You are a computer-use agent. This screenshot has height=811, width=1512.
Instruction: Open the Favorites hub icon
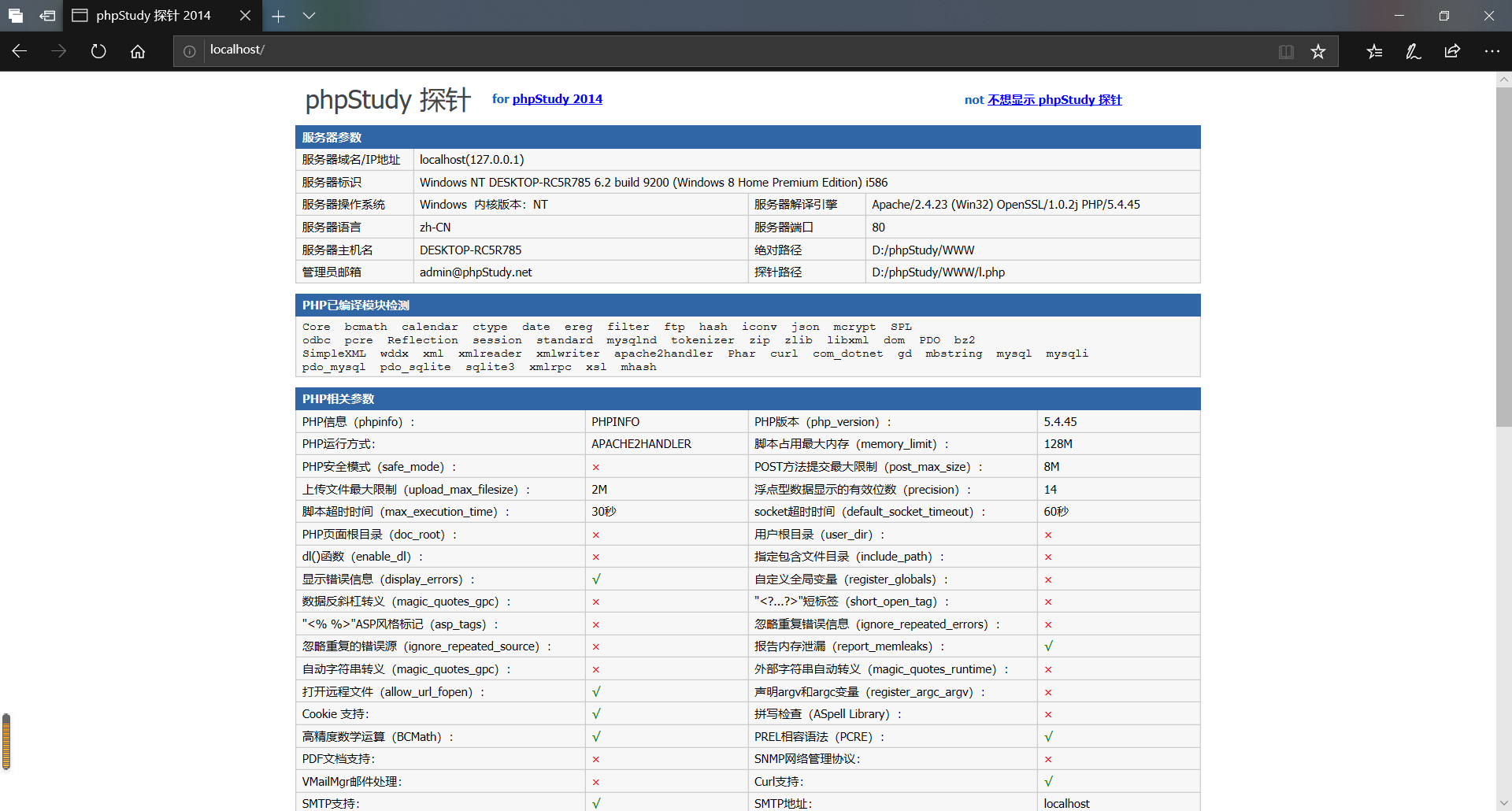click(1374, 51)
